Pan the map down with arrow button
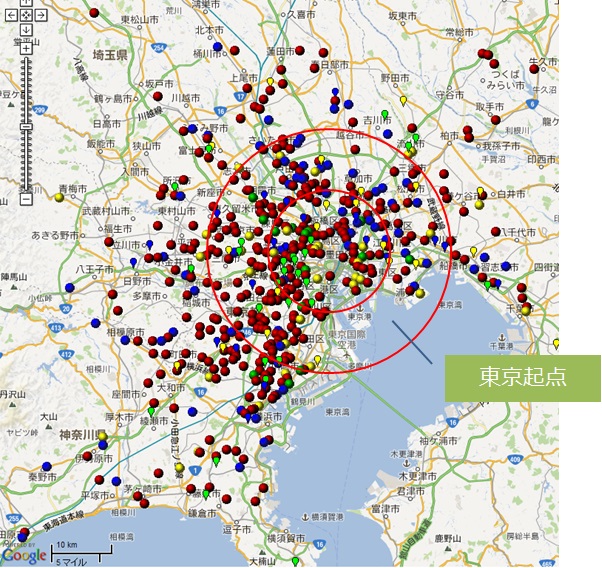Viewport: 602px width, 568px height. (x=26, y=29)
